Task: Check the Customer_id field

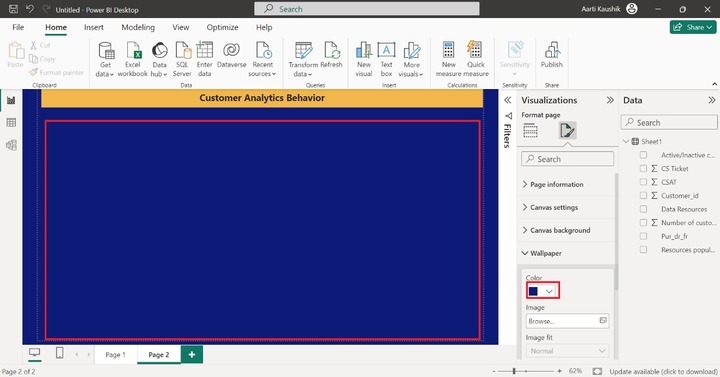Action: (x=643, y=196)
